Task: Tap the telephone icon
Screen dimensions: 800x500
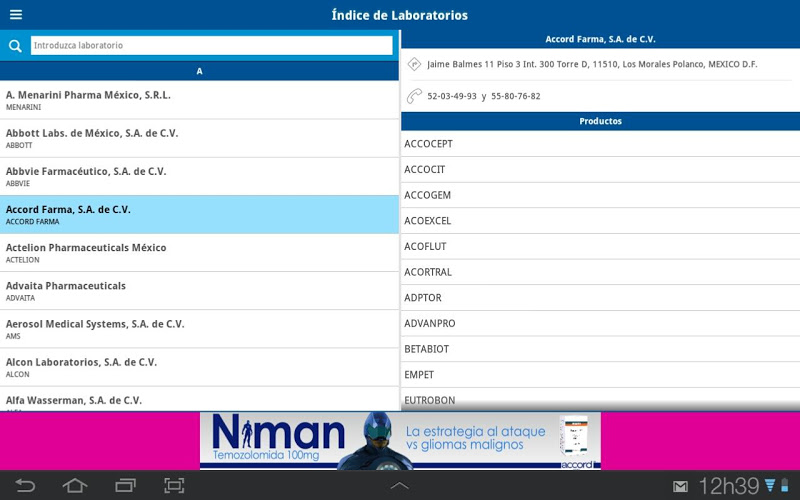Action: click(x=414, y=96)
